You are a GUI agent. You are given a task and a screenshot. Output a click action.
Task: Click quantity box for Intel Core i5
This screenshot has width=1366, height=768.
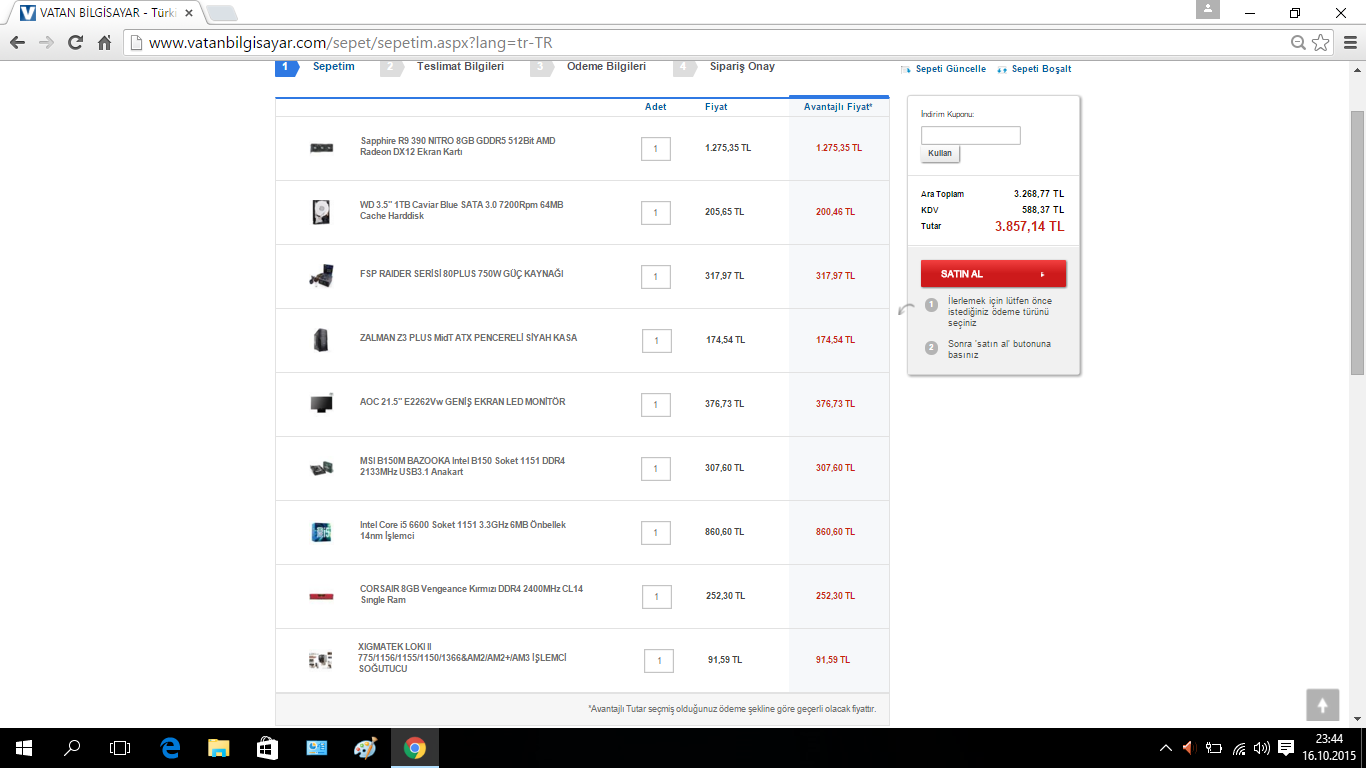(x=656, y=532)
